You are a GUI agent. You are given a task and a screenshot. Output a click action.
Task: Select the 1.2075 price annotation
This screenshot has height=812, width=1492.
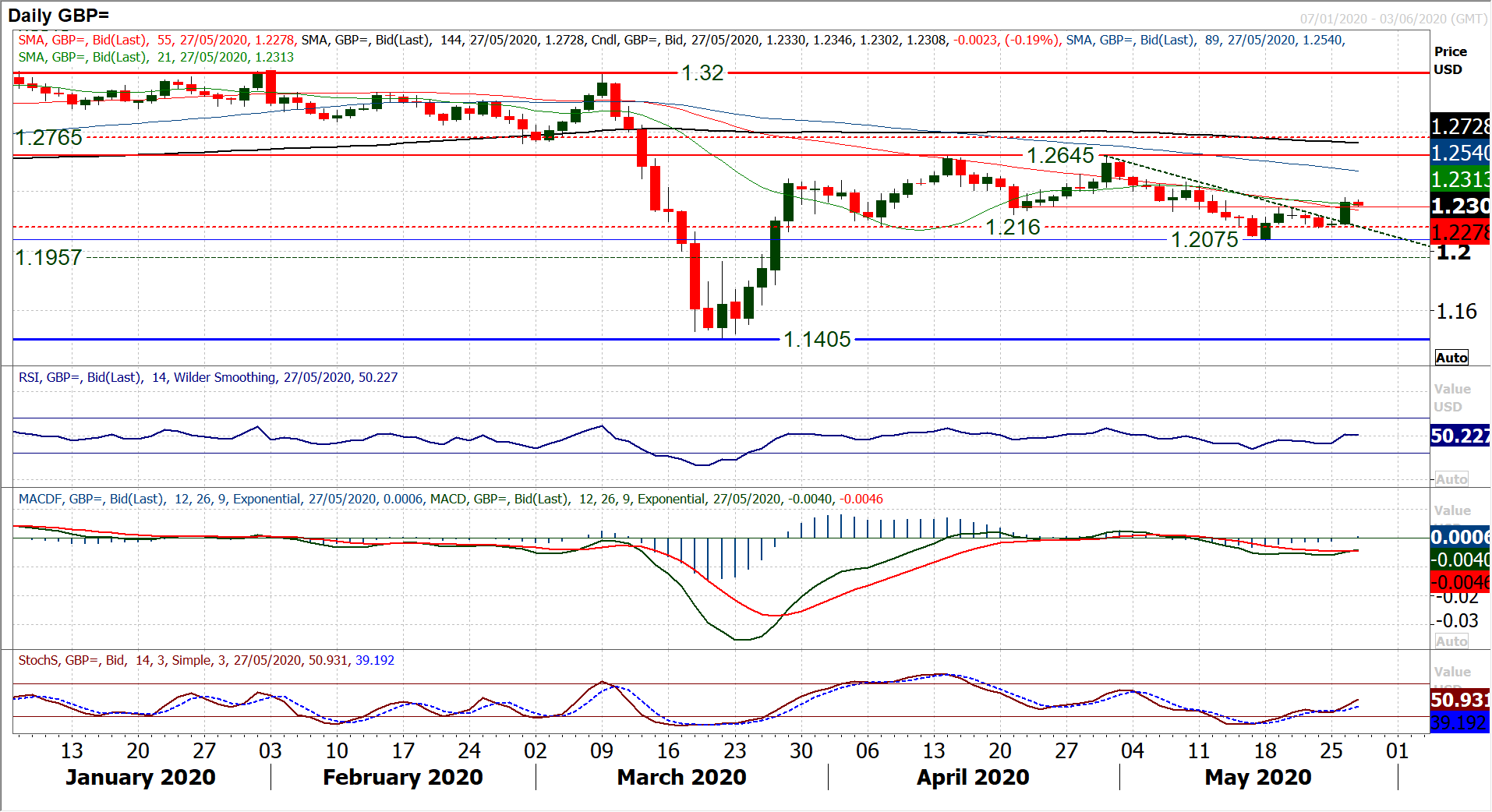tap(1204, 240)
